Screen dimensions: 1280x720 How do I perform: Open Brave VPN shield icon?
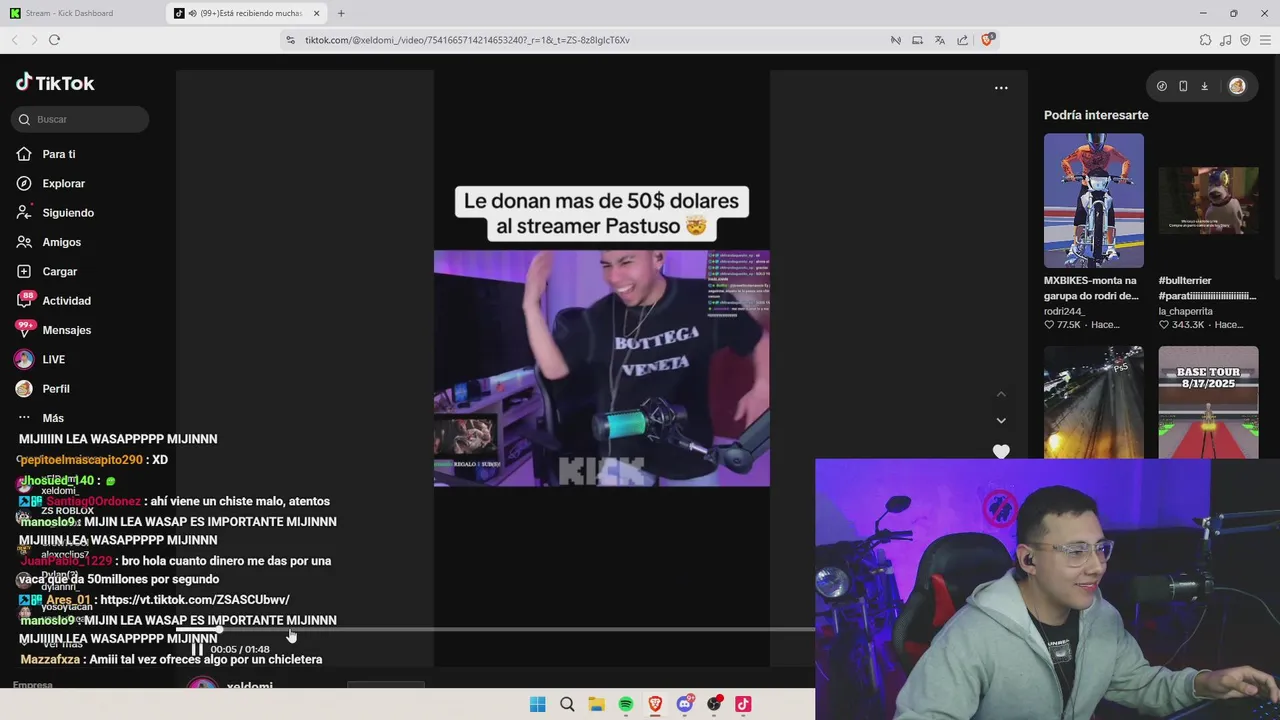1245,40
